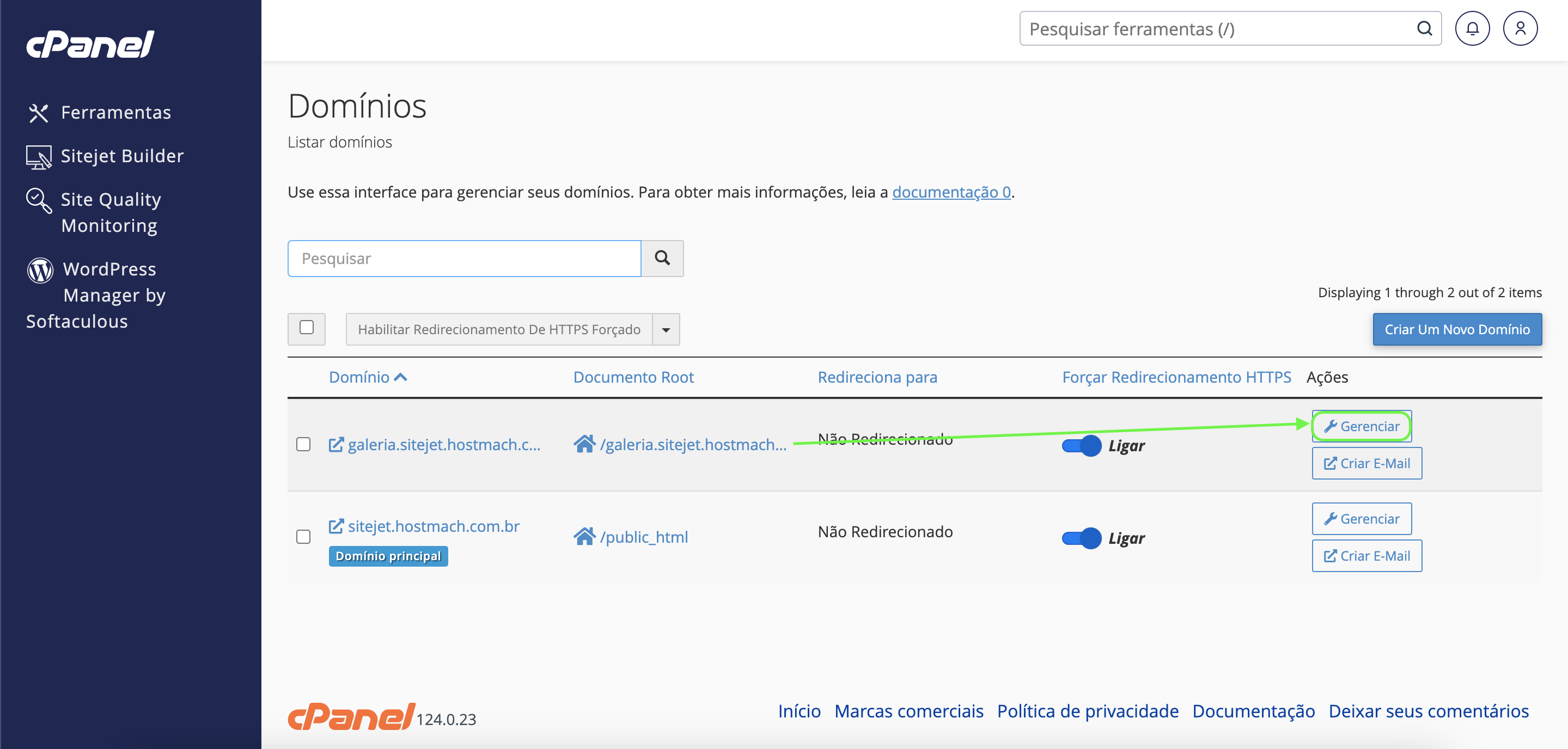The height and width of the screenshot is (749, 1568).
Task: Toggle force HTTPS for galeria.sitejet domain
Action: 1081,446
